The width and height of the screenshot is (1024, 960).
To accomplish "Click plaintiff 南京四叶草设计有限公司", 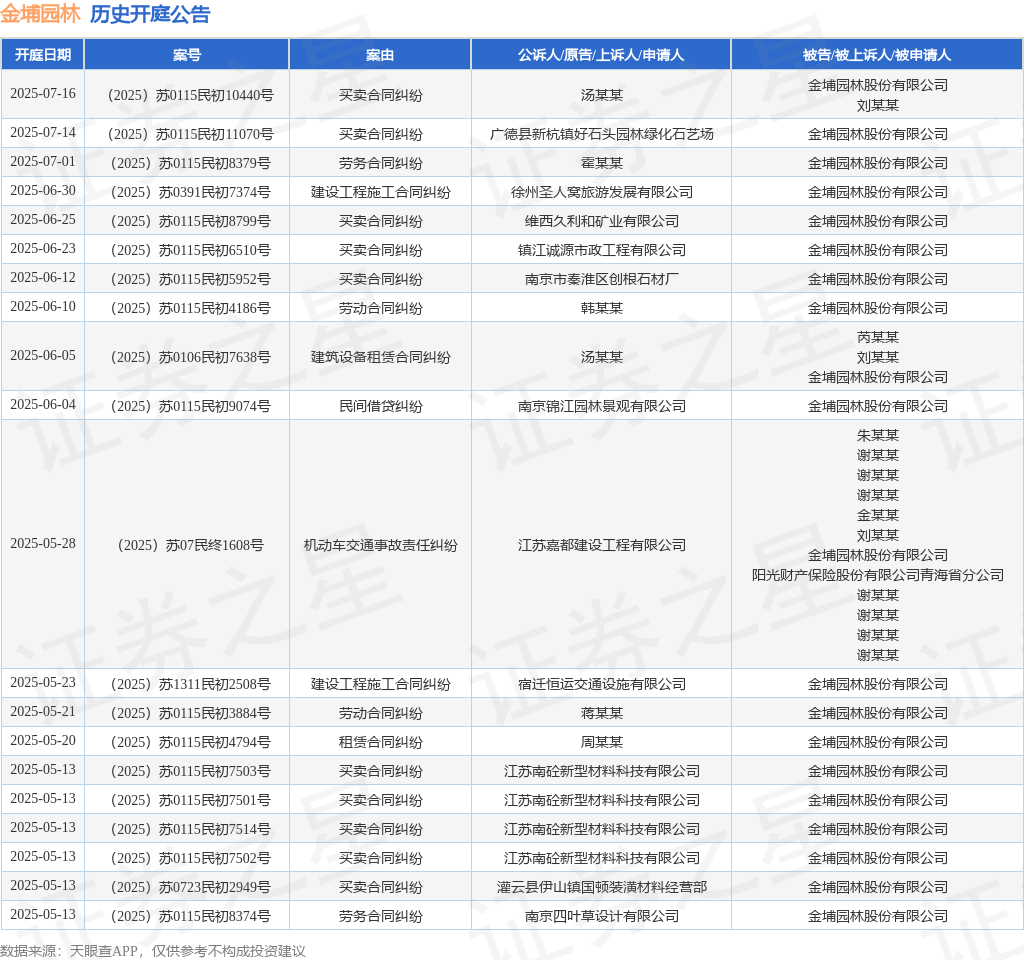I will [601, 916].
